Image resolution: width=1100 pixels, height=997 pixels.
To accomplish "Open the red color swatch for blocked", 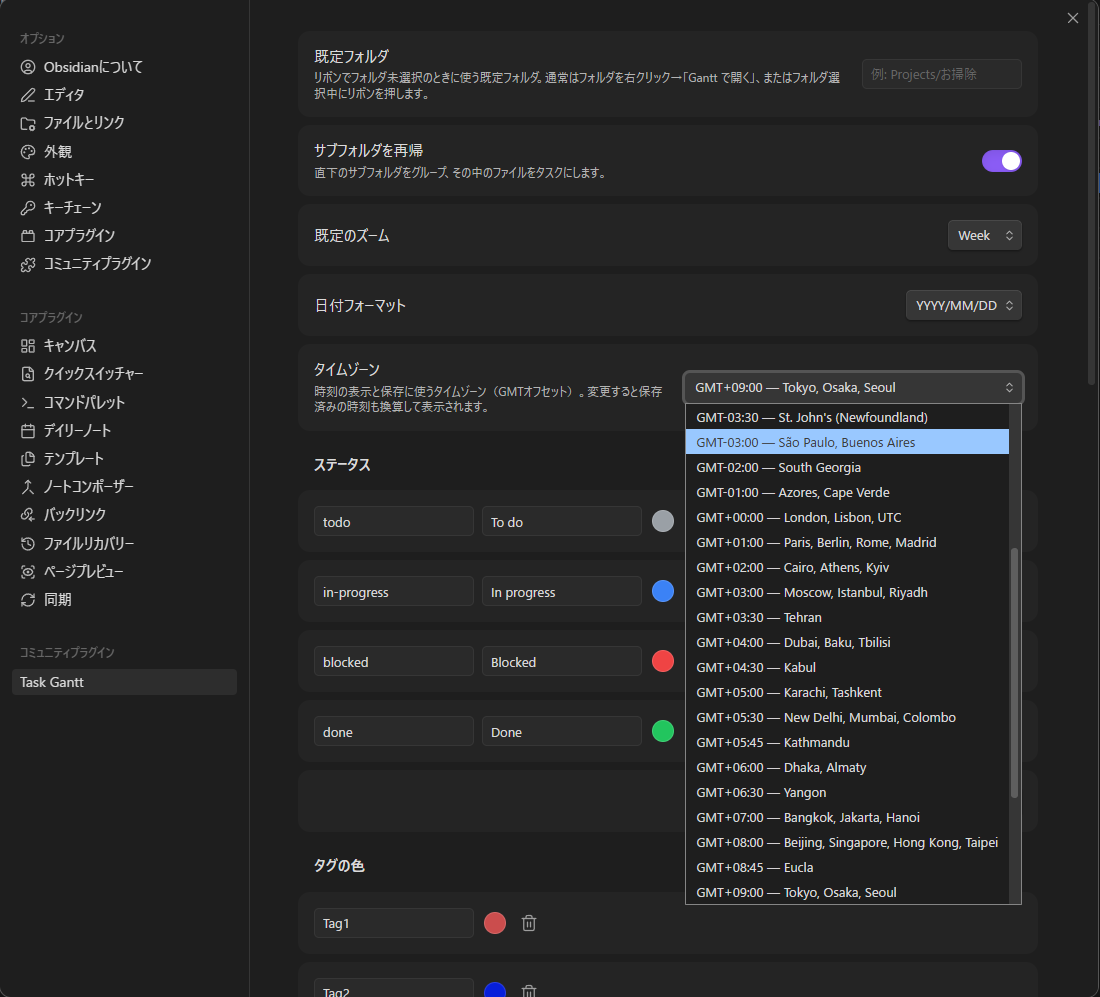I will 663,662.
